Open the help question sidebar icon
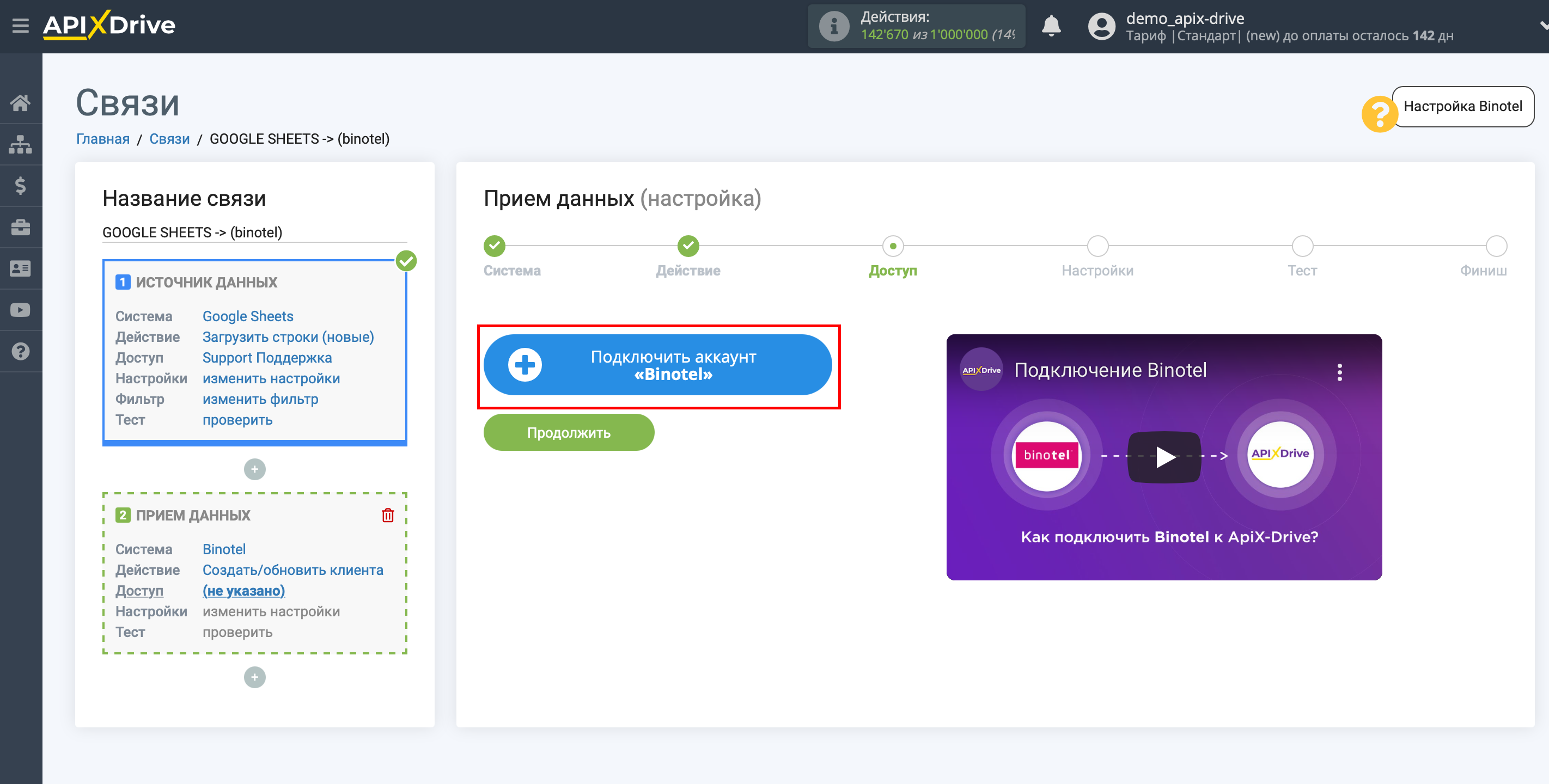This screenshot has width=1549, height=784. [x=21, y=352]
